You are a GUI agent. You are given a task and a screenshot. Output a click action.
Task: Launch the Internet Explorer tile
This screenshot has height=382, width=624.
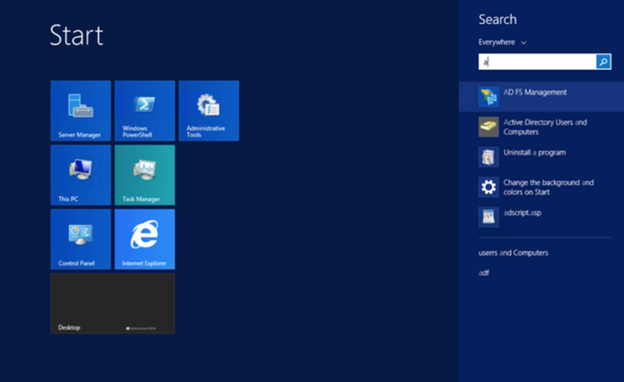coord(145,239)
